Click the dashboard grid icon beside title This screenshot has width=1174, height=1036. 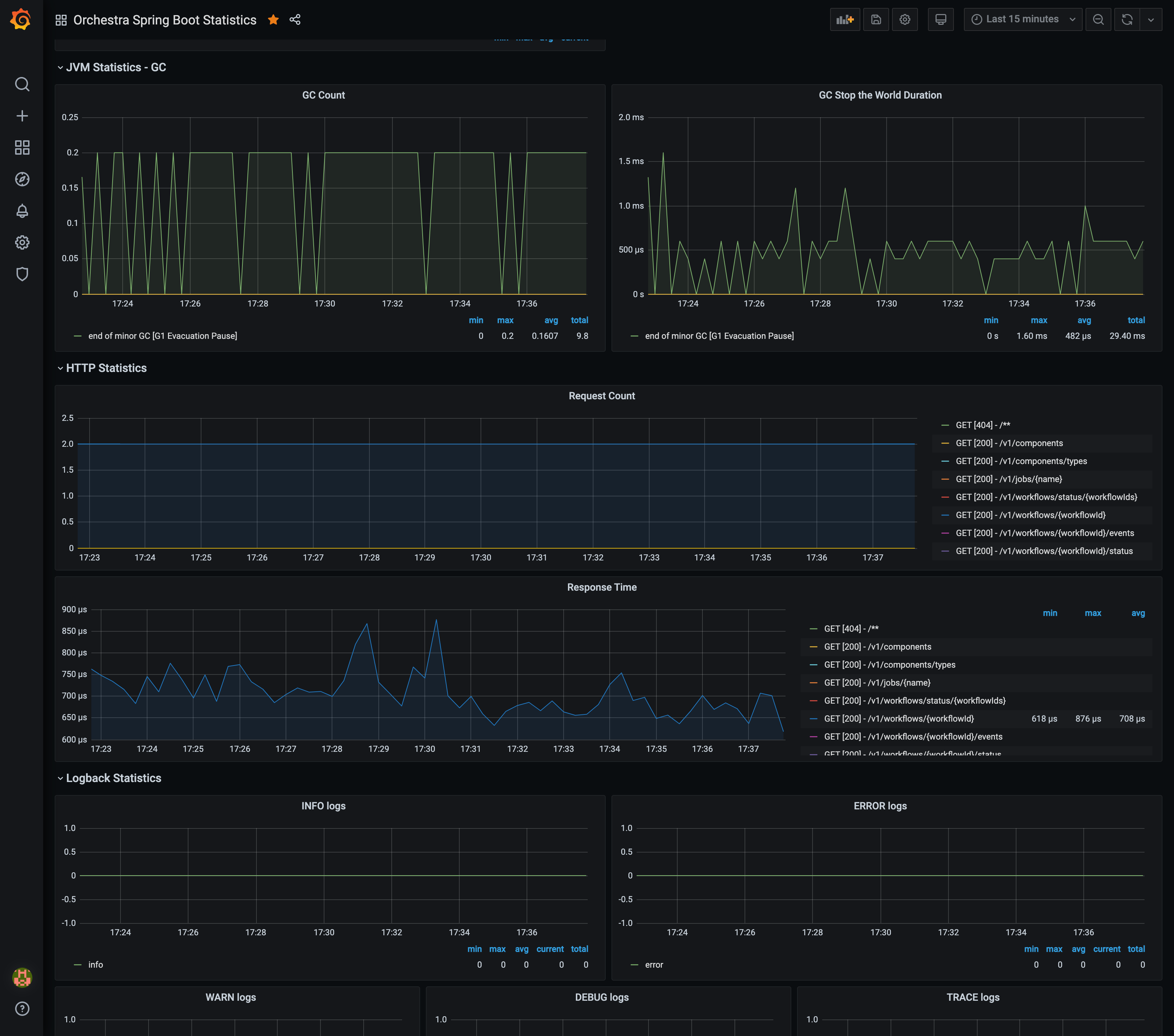[x=61, y=20]
